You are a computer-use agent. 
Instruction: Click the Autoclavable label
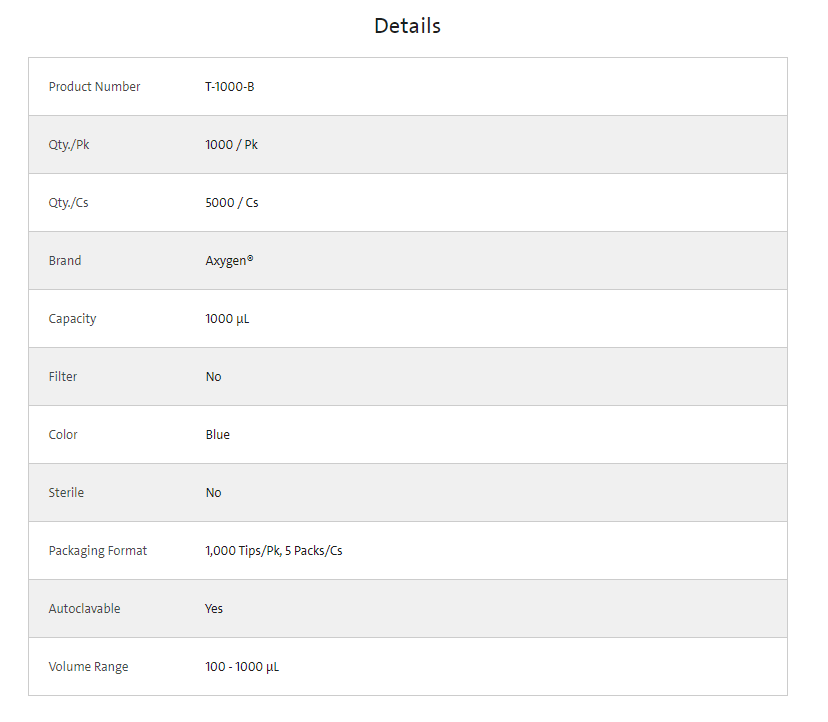click(x=84, y=609)
